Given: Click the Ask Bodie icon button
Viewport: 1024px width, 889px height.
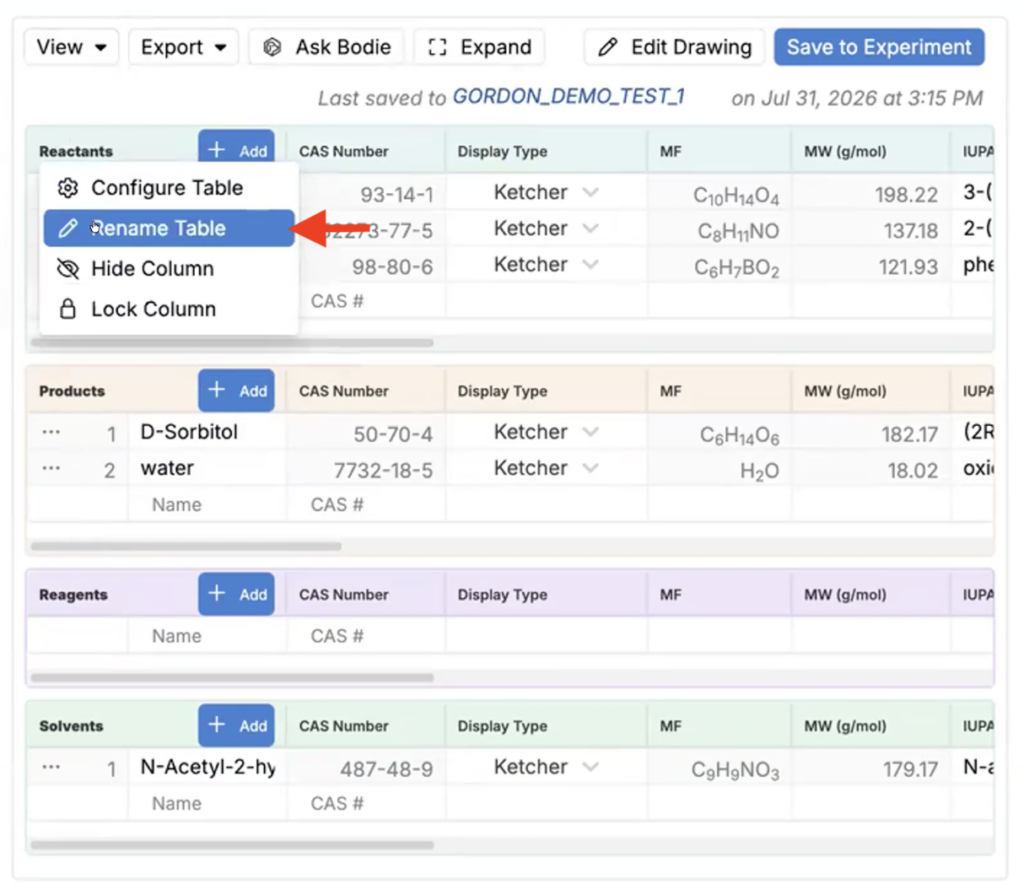Looking at the screenshot, I should [272, 47].
